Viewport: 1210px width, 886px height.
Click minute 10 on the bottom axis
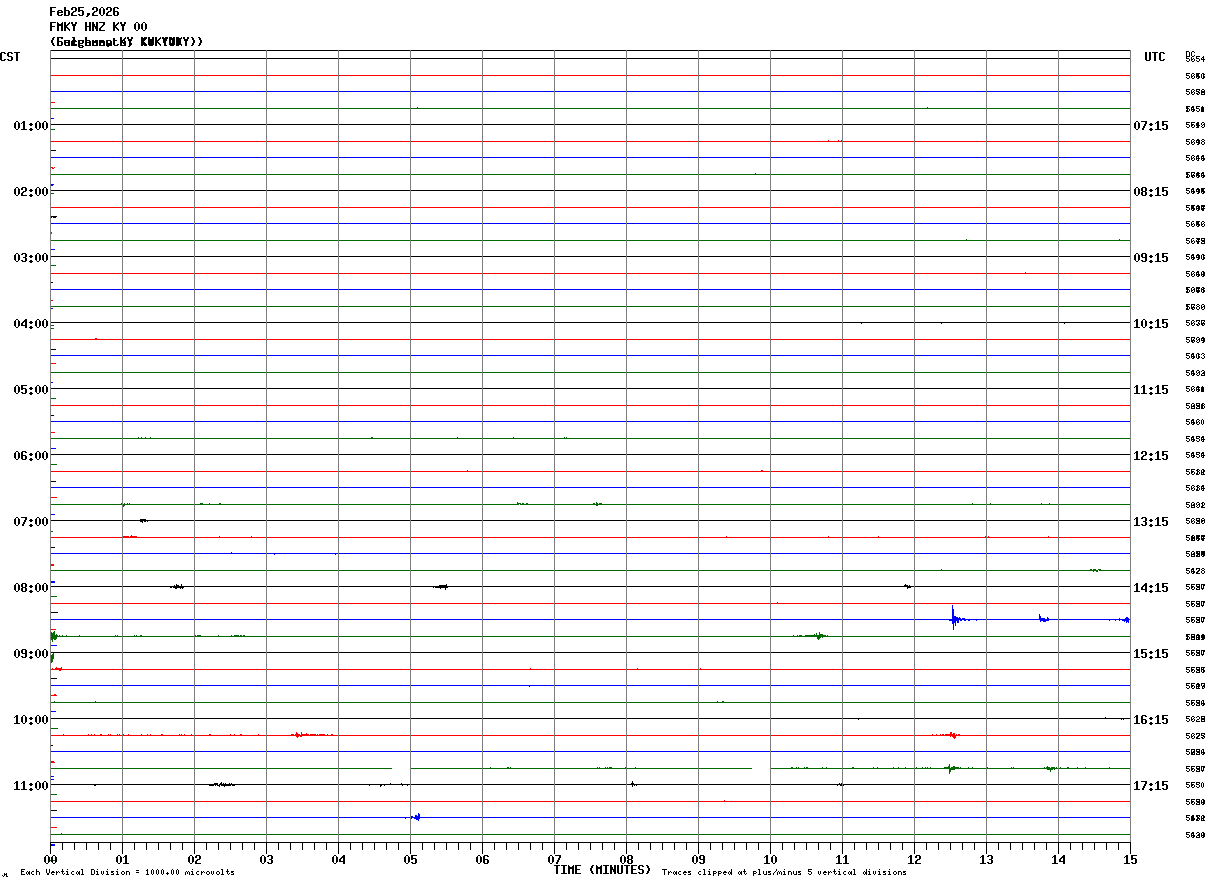coord(770,859)
